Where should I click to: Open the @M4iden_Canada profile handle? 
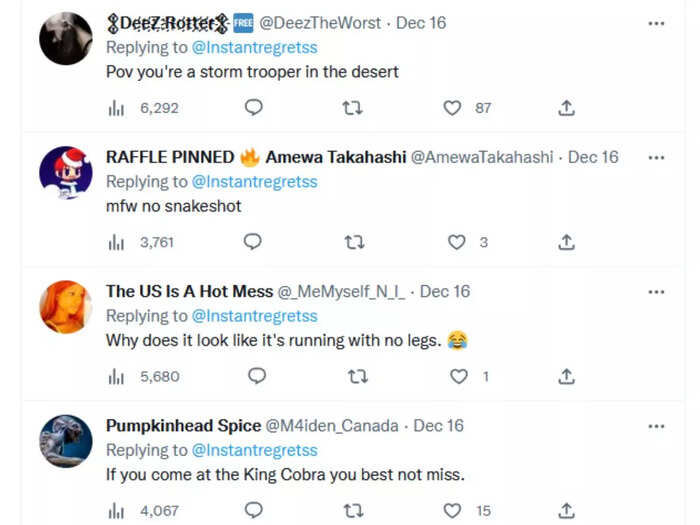[x=332, y=426]
